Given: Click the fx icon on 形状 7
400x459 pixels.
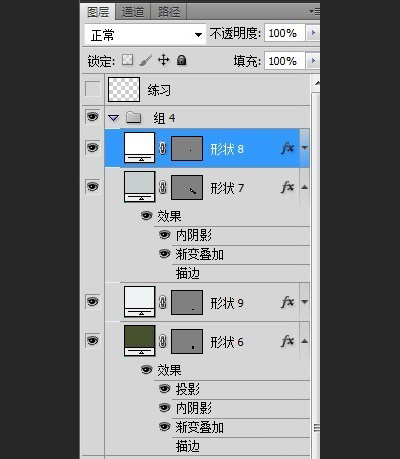Looking at the screenshot, I should tap(287, 187).
